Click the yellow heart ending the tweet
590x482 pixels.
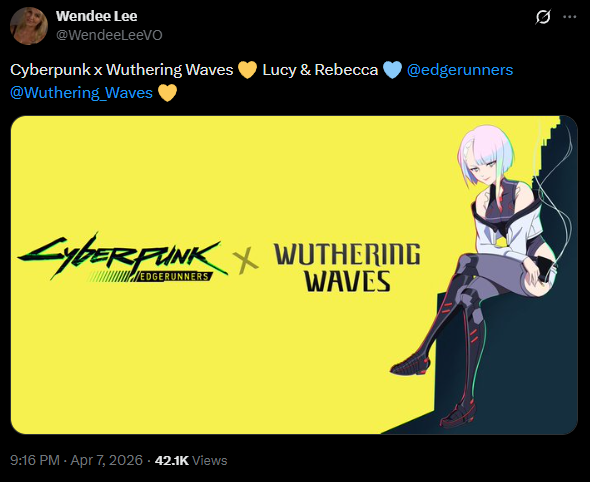[167, 93]
